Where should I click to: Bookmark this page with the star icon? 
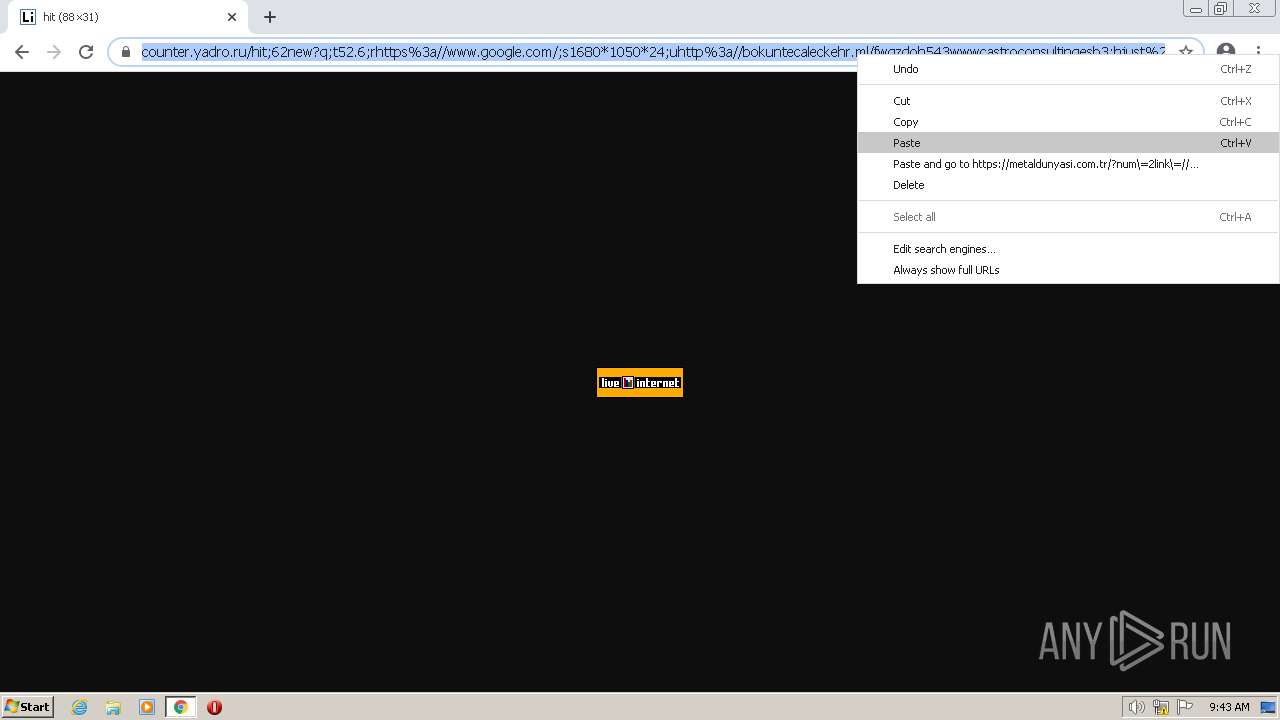point(1186,52)
